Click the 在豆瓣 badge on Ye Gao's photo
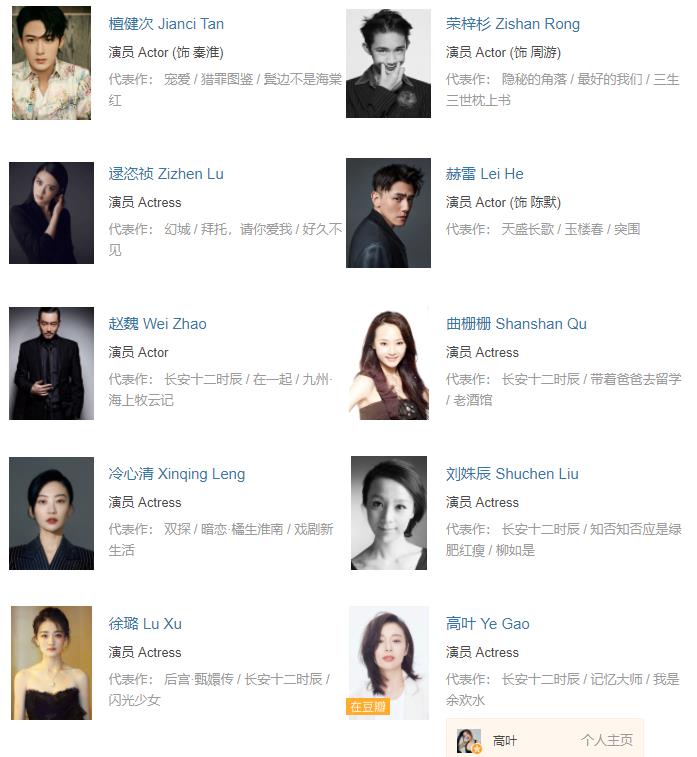697x757 pixels. (368, 707)
